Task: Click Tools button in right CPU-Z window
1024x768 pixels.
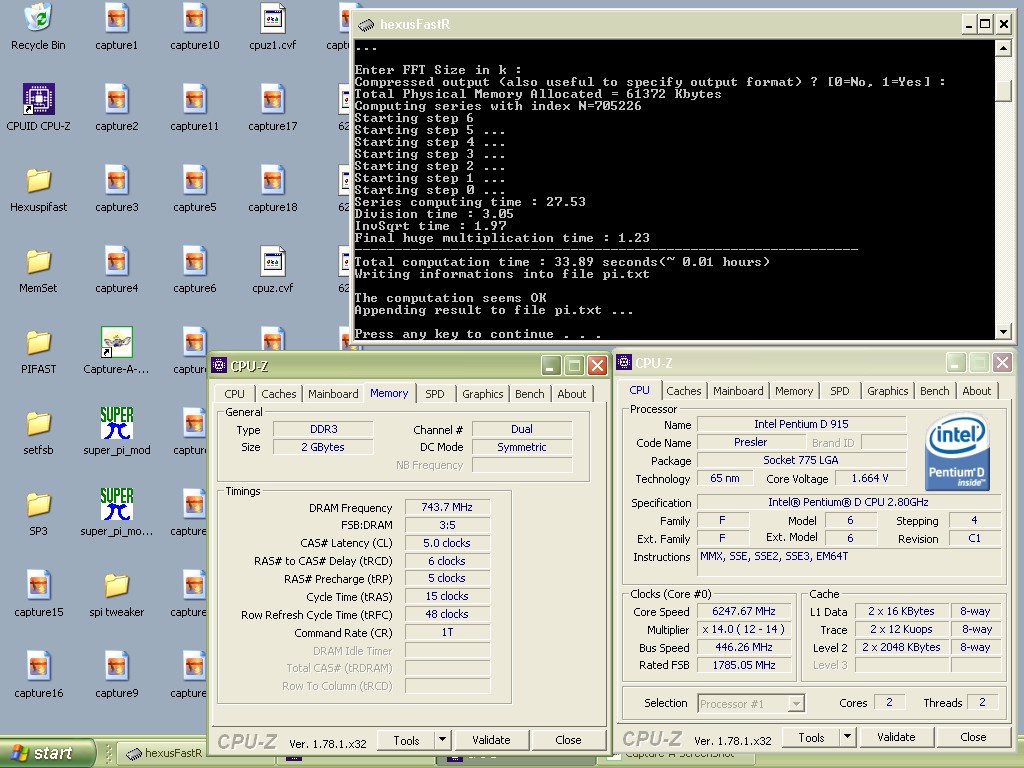Action: click(x=811, y=737)
